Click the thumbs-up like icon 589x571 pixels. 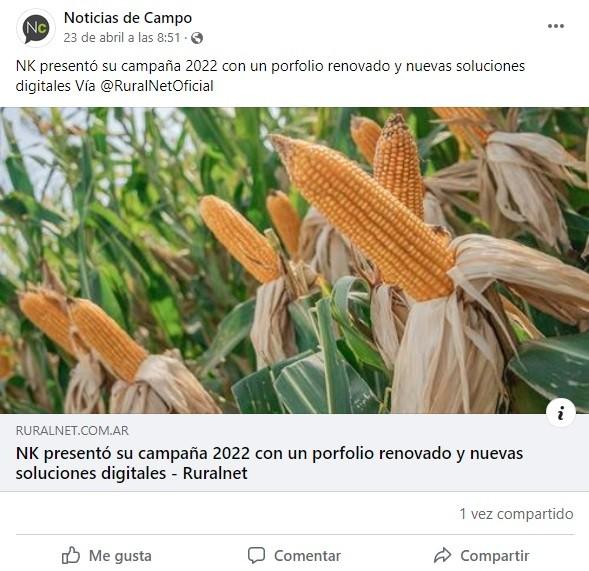pyautogui.click(x=71, y=555)
